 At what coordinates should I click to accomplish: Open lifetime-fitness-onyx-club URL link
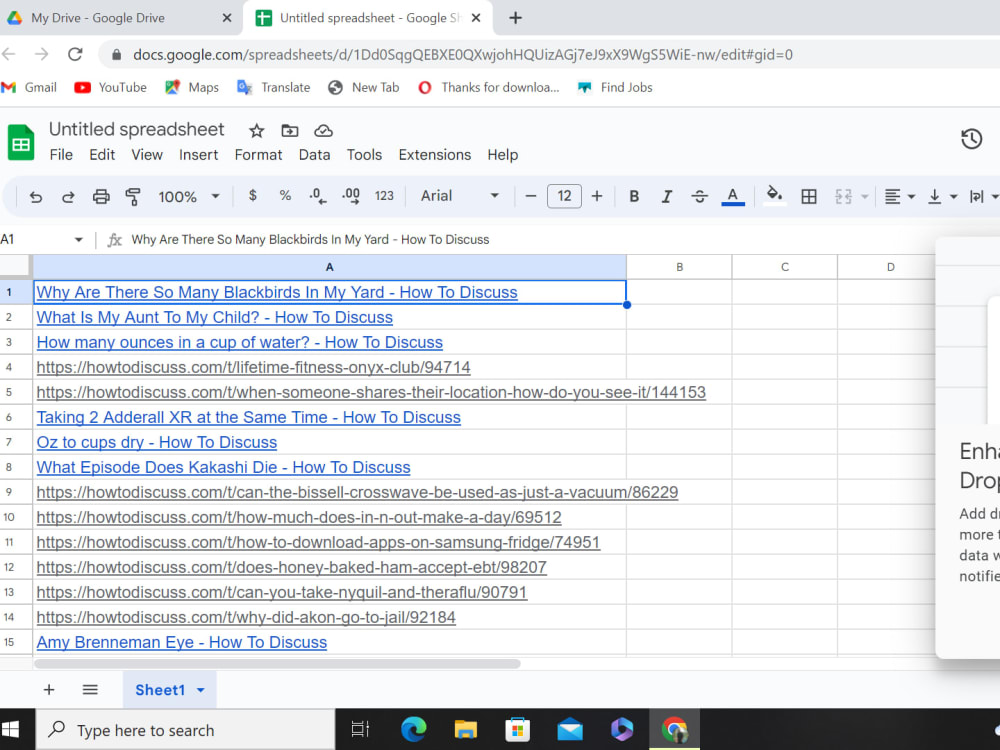click(253, 367)
